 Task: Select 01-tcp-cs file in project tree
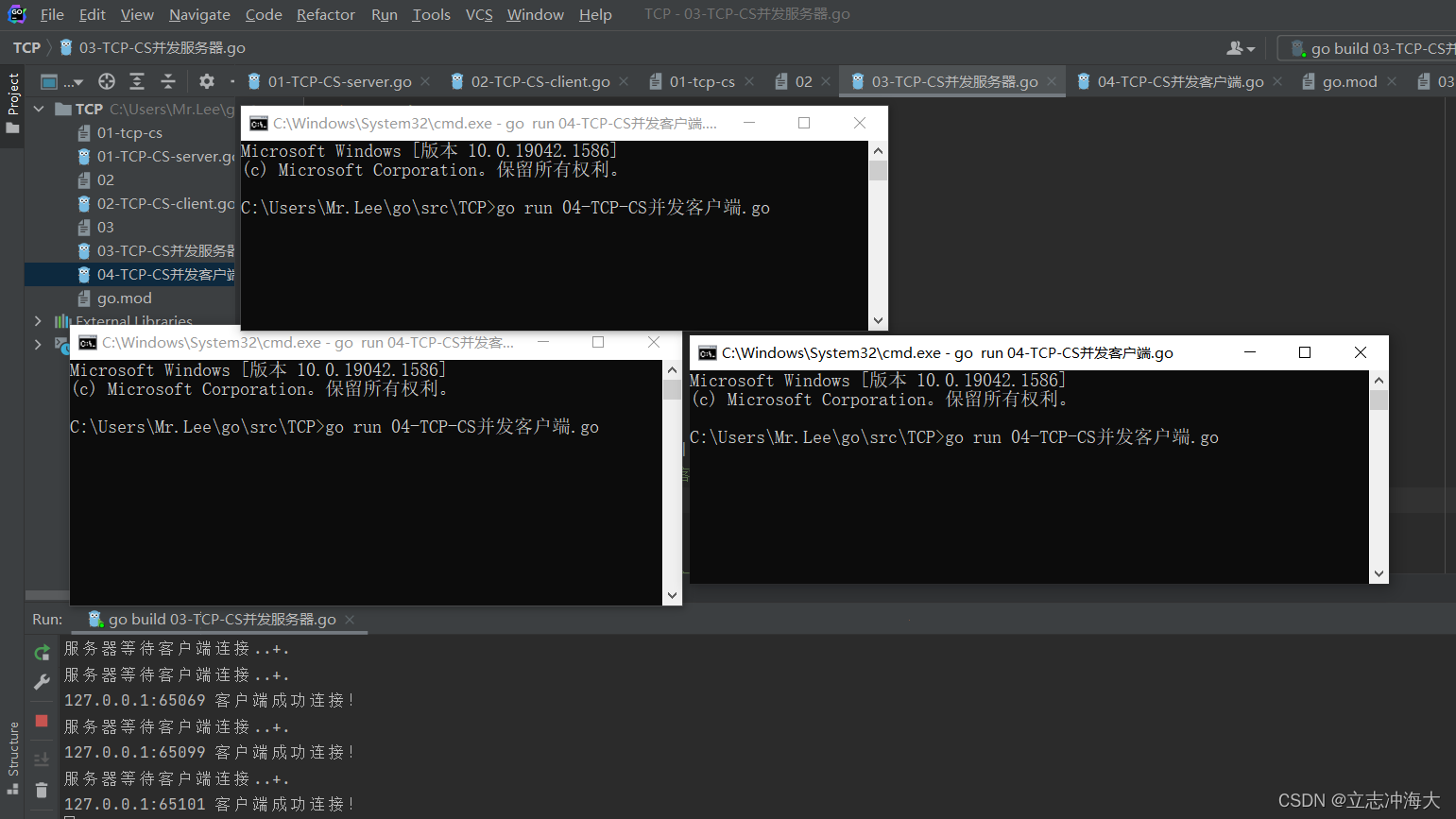129,133
